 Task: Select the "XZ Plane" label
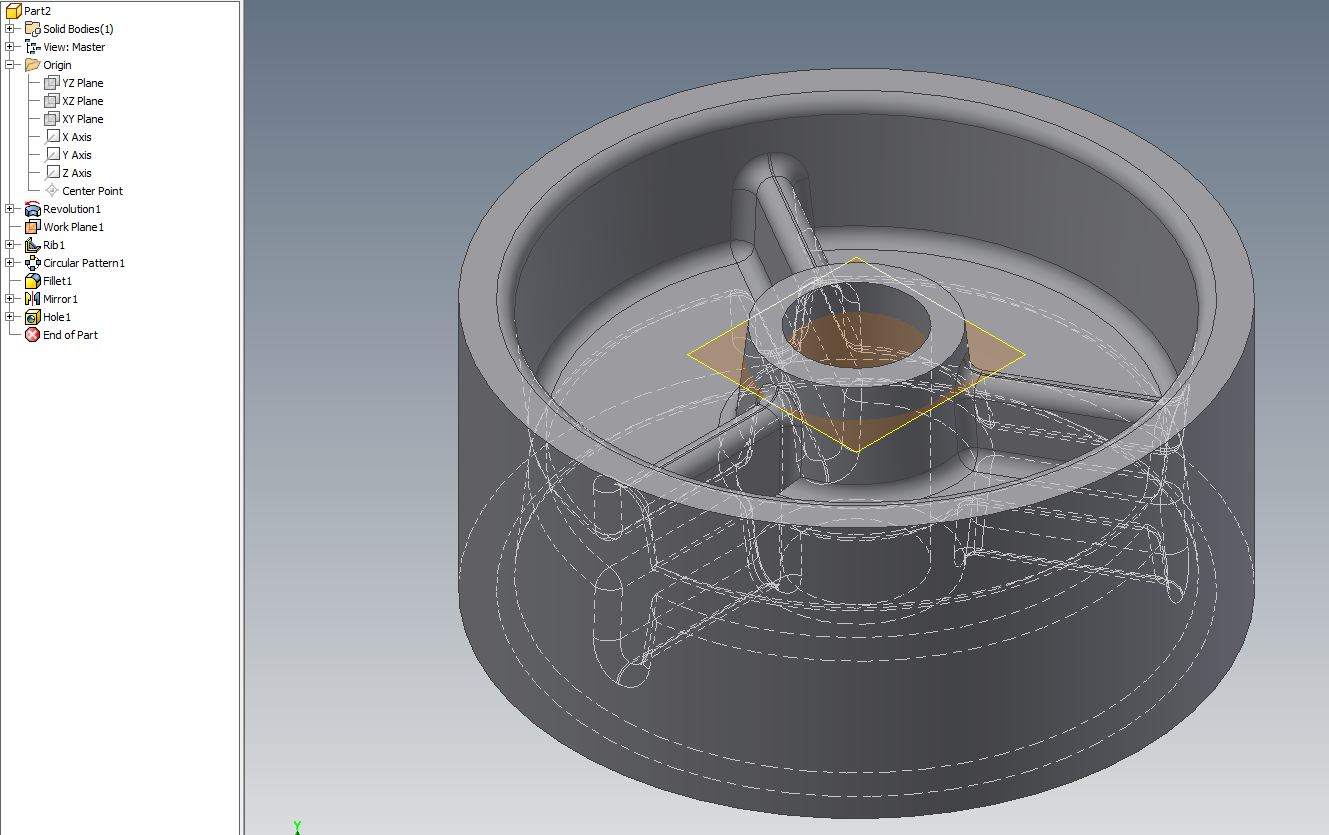click(x=82, y=101)
